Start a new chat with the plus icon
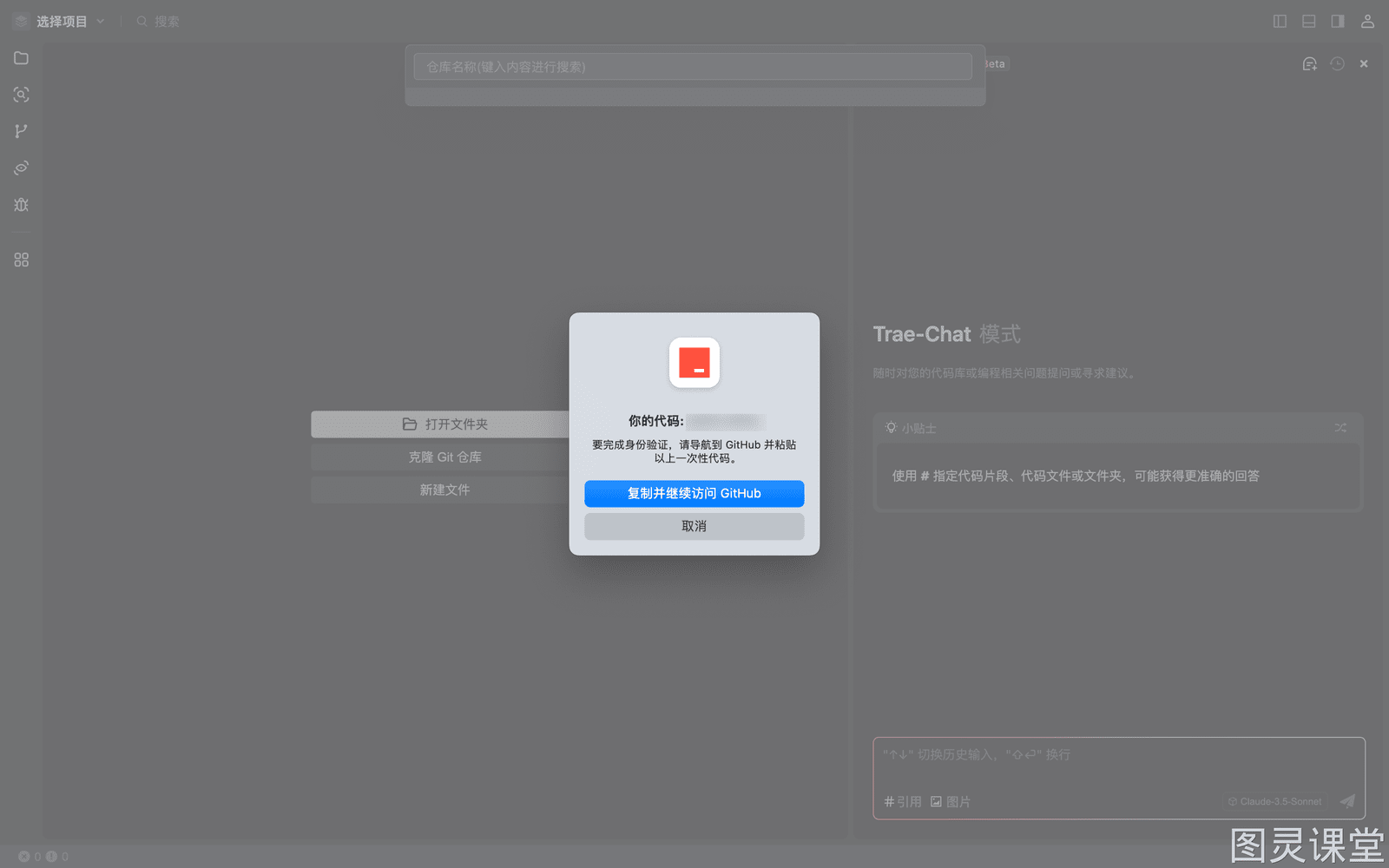Viewport: 1389px width, 868px height. click(1310, 63)
